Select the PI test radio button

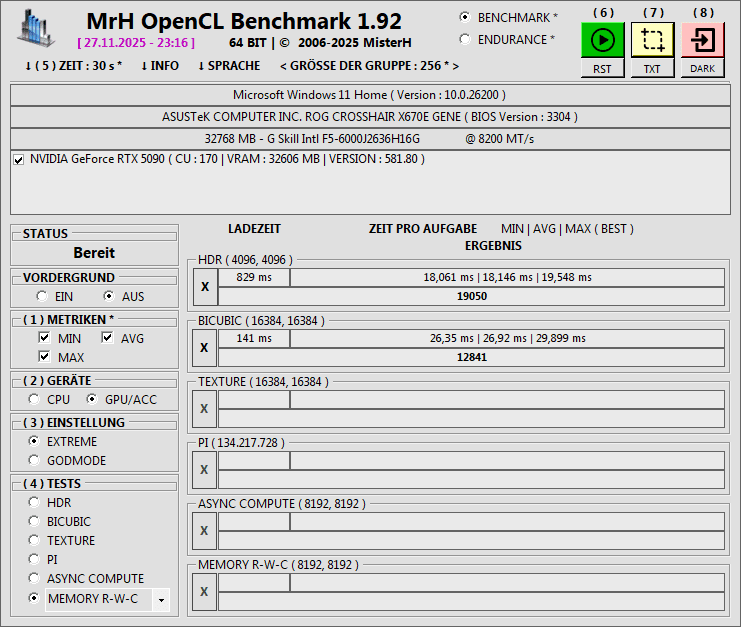click(34, 559)
